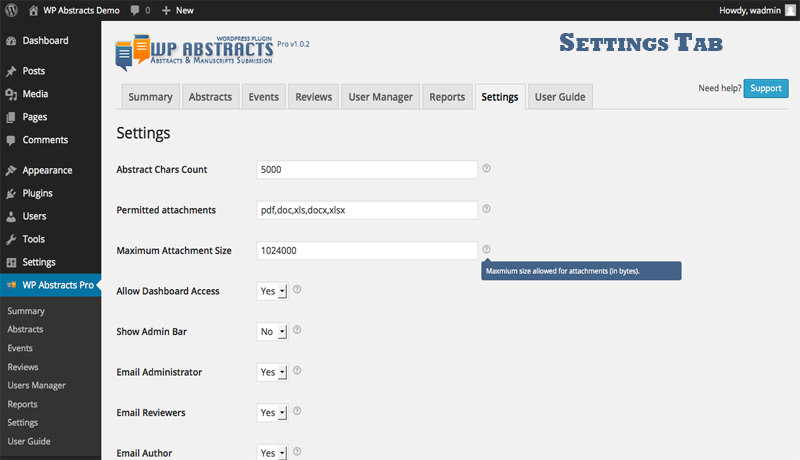
Task: Click help icon beside Email Reviewers
Action: (297, 411)
